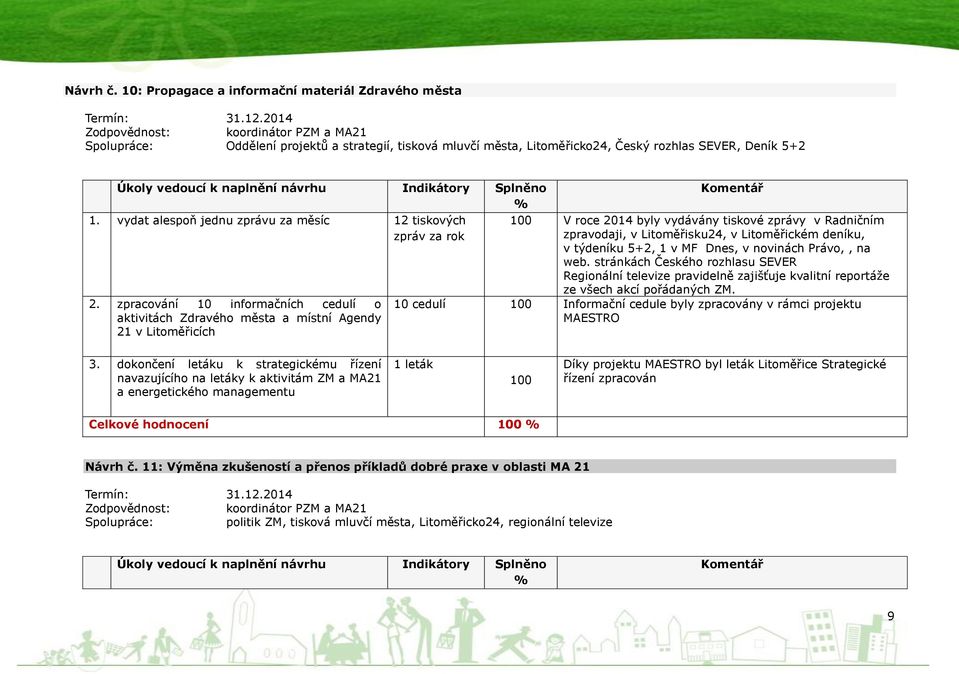Click row number '2.' in first table
The image size is (959, 674).
tap(94, 305)
